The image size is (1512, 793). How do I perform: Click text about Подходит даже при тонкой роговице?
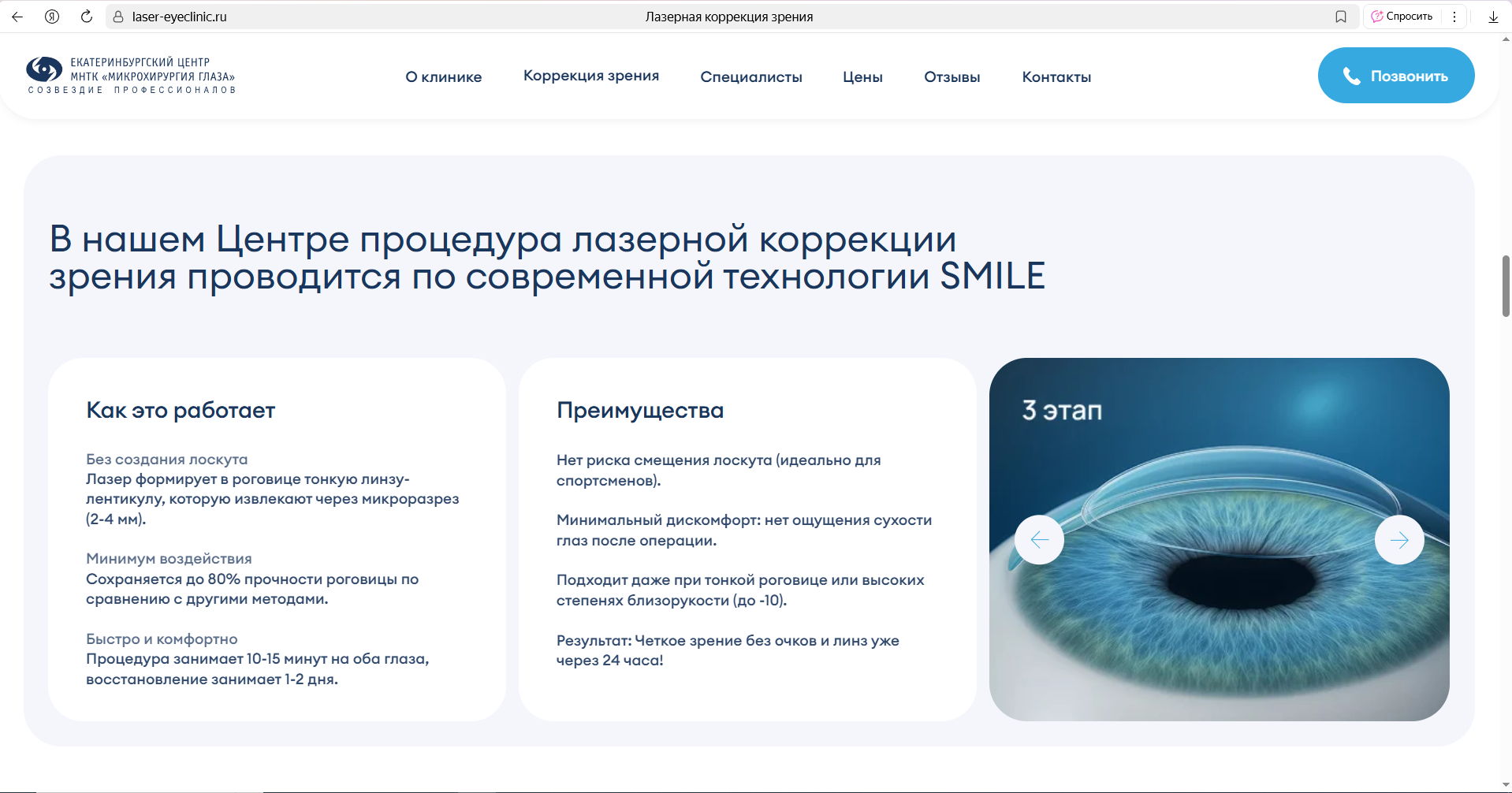tap(740, 590)
